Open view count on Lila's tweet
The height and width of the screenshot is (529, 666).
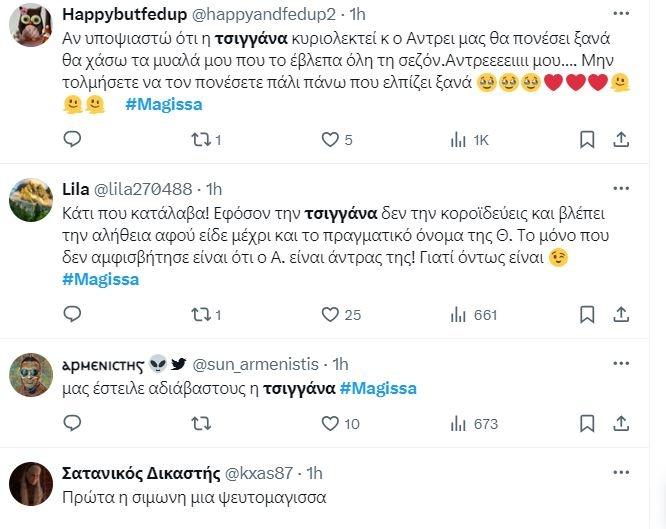(458, 314)
